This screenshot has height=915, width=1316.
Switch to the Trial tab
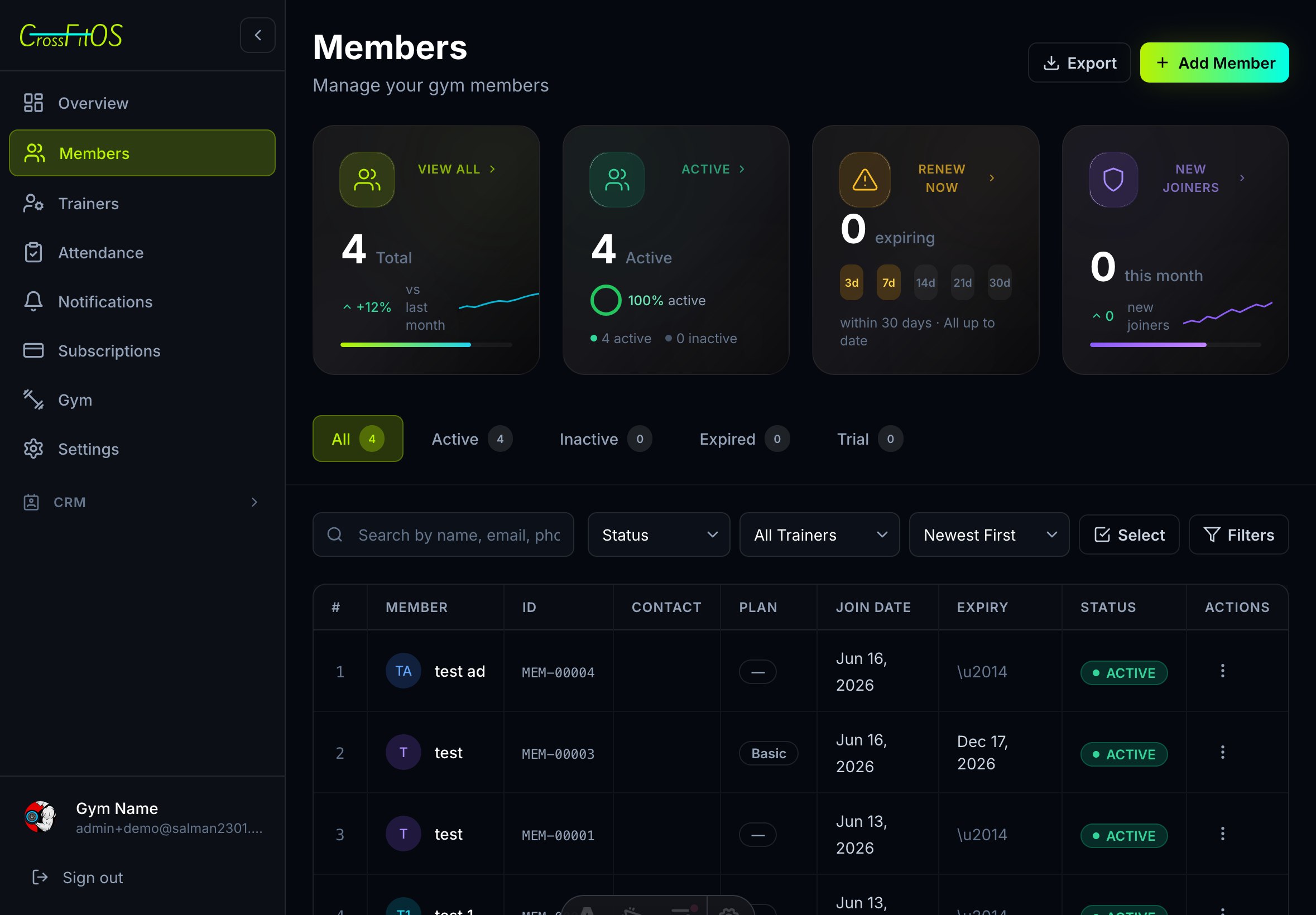(x=869, y=439)
